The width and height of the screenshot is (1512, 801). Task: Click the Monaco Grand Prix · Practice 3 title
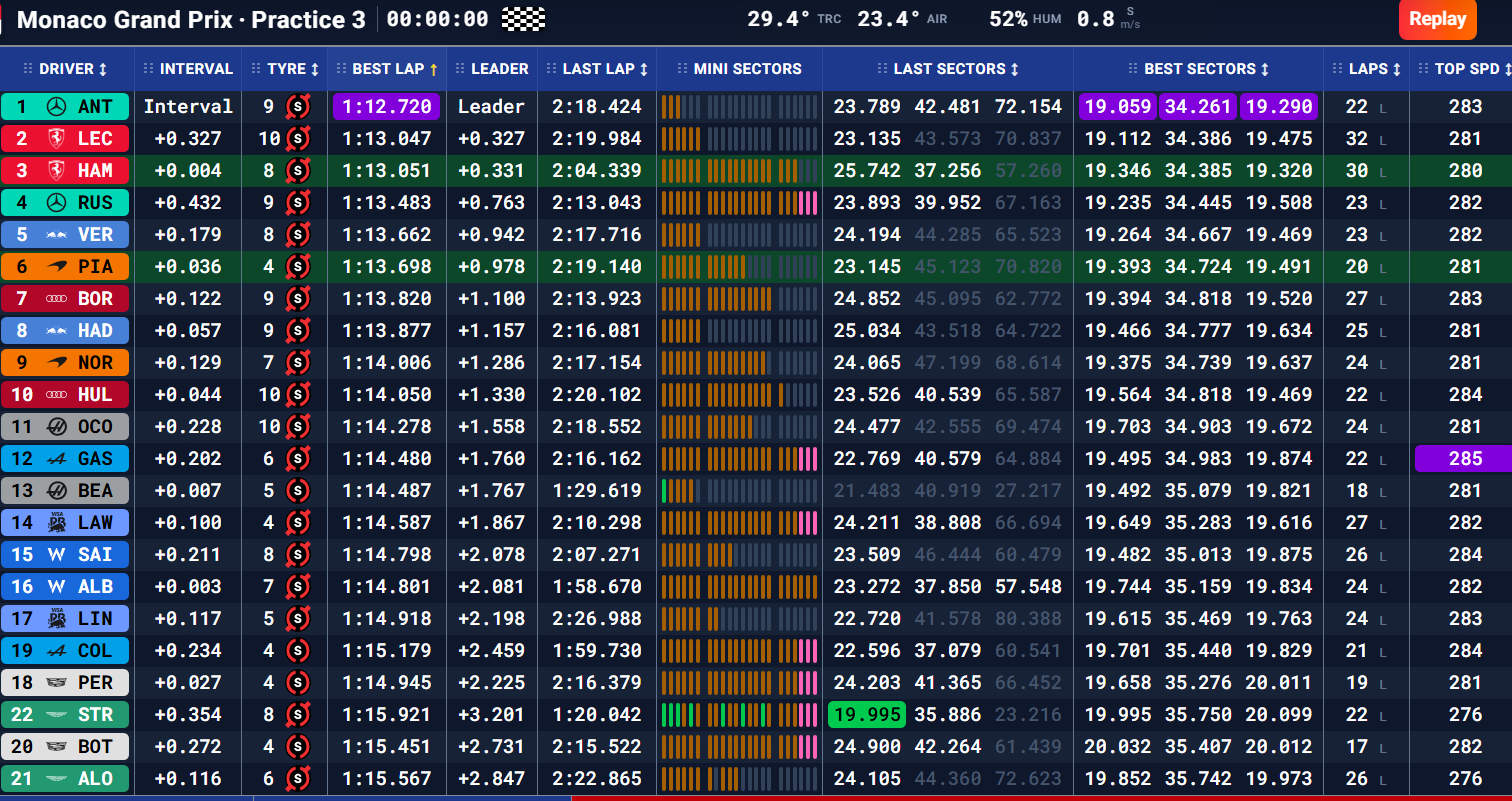tap(191, 19)
